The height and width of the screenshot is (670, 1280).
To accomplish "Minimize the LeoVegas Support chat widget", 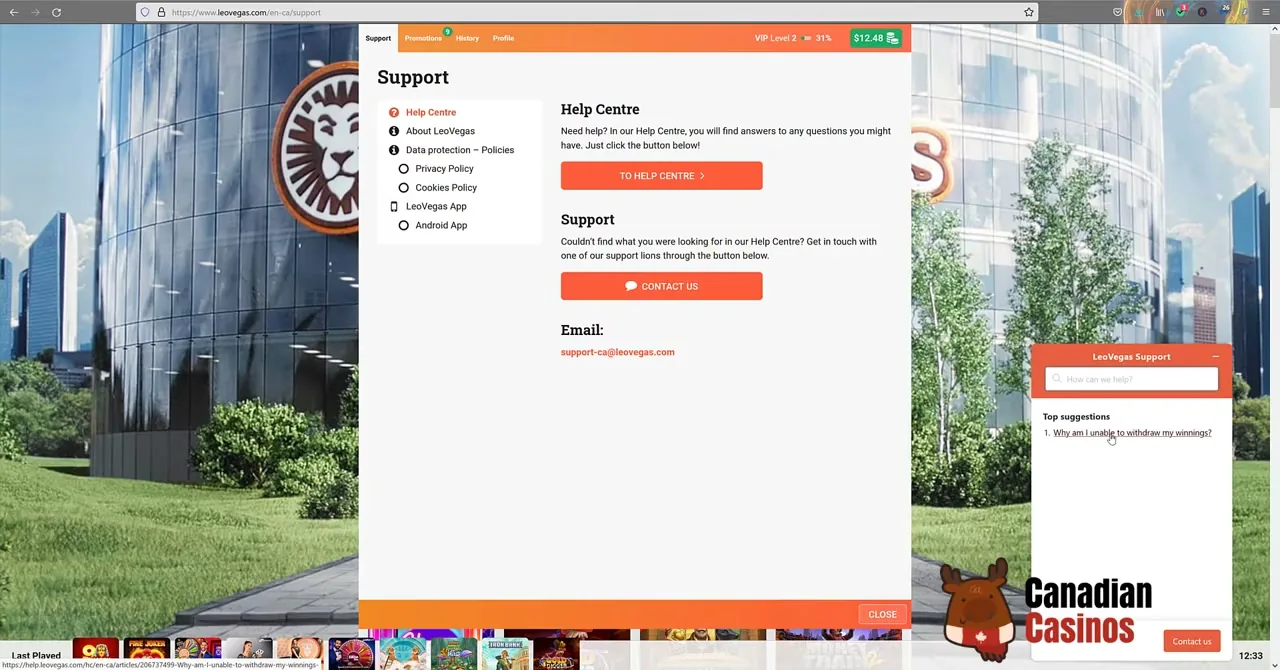I will click(x=1216, y=356).
